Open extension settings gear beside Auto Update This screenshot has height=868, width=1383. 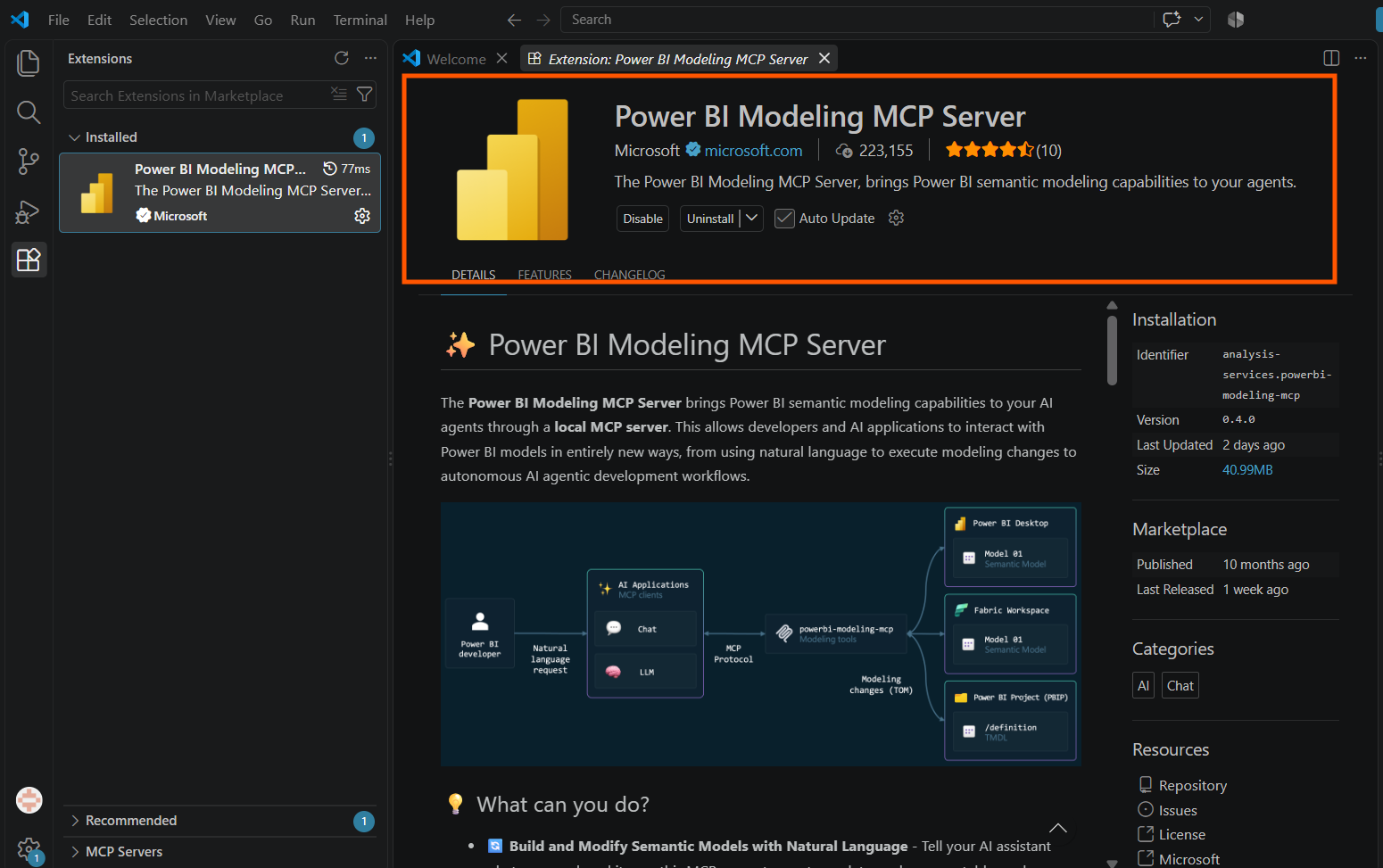pos(897,218)
